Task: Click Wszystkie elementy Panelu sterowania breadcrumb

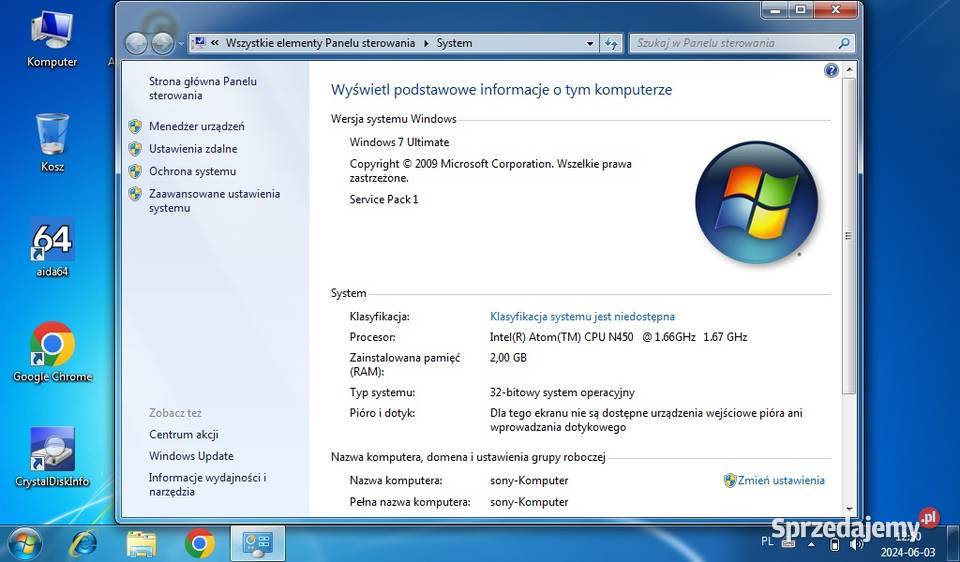Action: coord(320,43)
